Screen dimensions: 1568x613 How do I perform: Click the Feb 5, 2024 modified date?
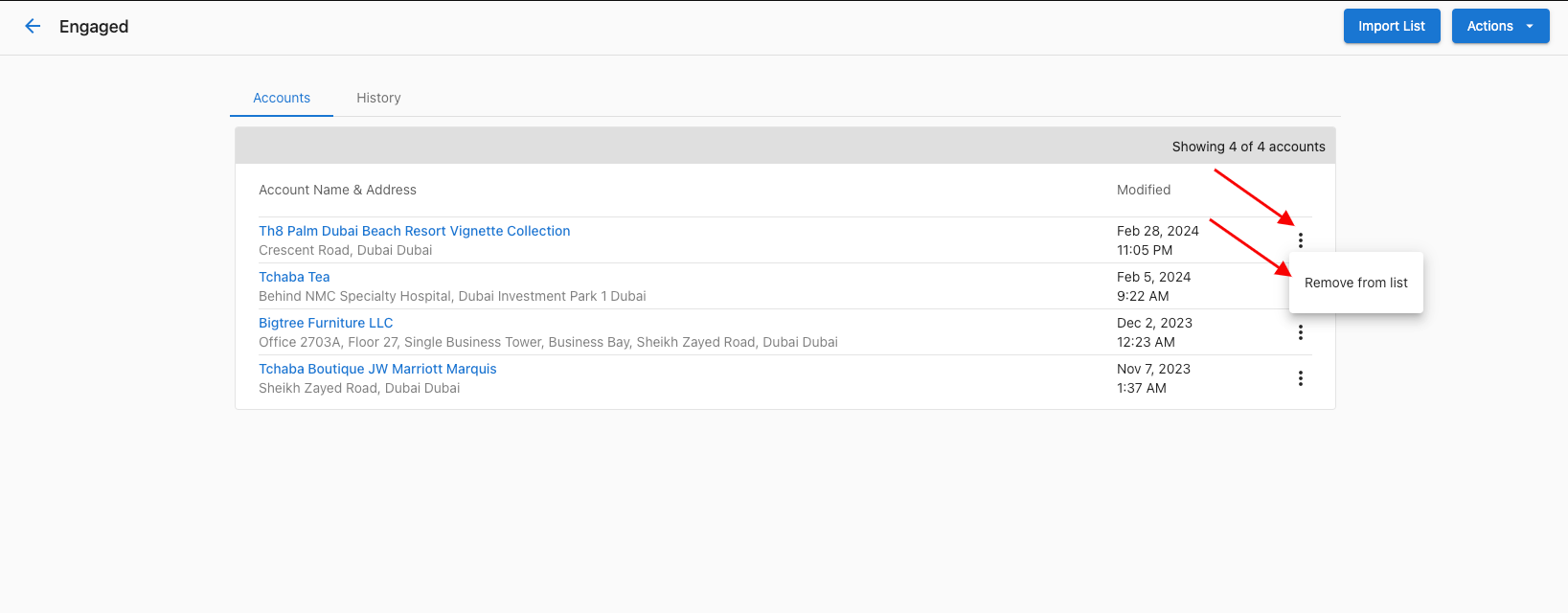[x=1153, y=277]
